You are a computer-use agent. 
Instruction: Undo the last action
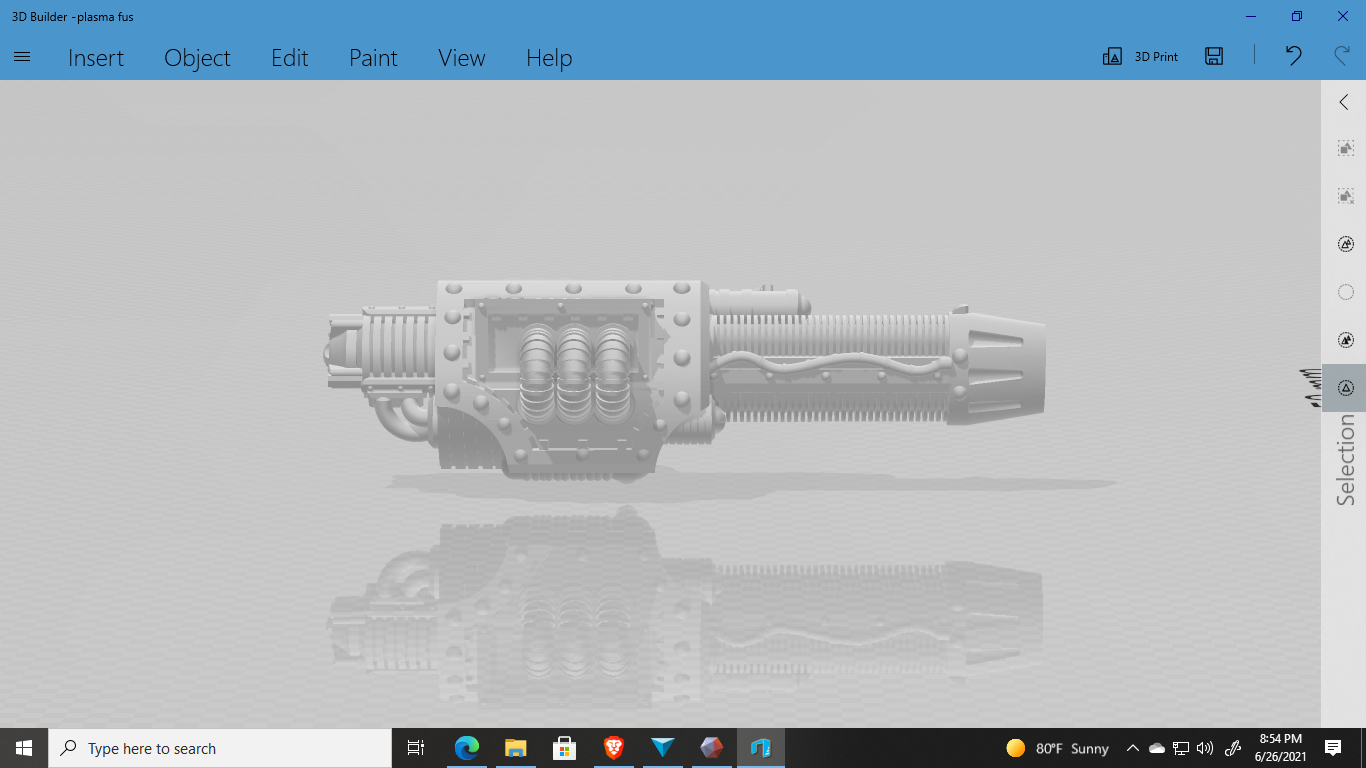(x=1294, y=56)
